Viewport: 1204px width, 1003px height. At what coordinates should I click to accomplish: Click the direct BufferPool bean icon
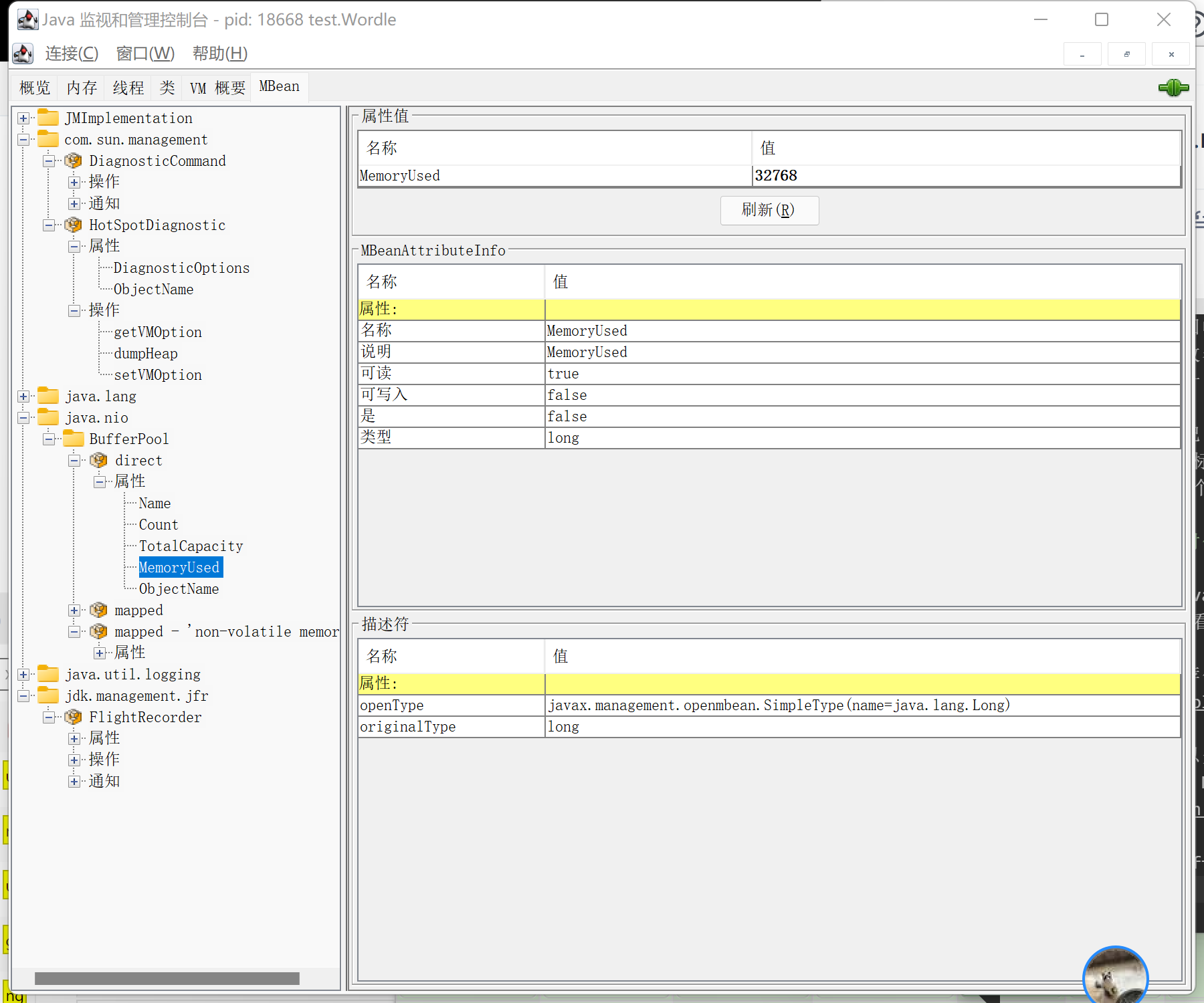coord(98,460)
